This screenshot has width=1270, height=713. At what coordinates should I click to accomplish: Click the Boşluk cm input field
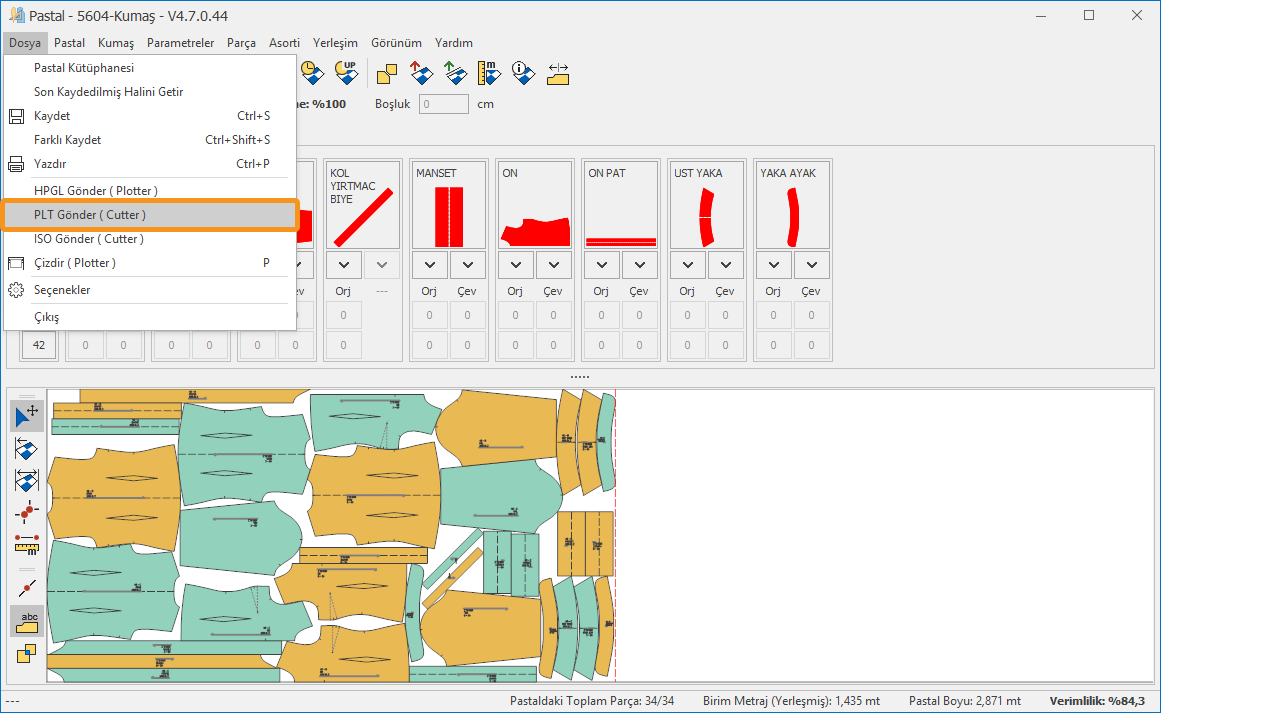pyautogui.click(x=443, y=104)
